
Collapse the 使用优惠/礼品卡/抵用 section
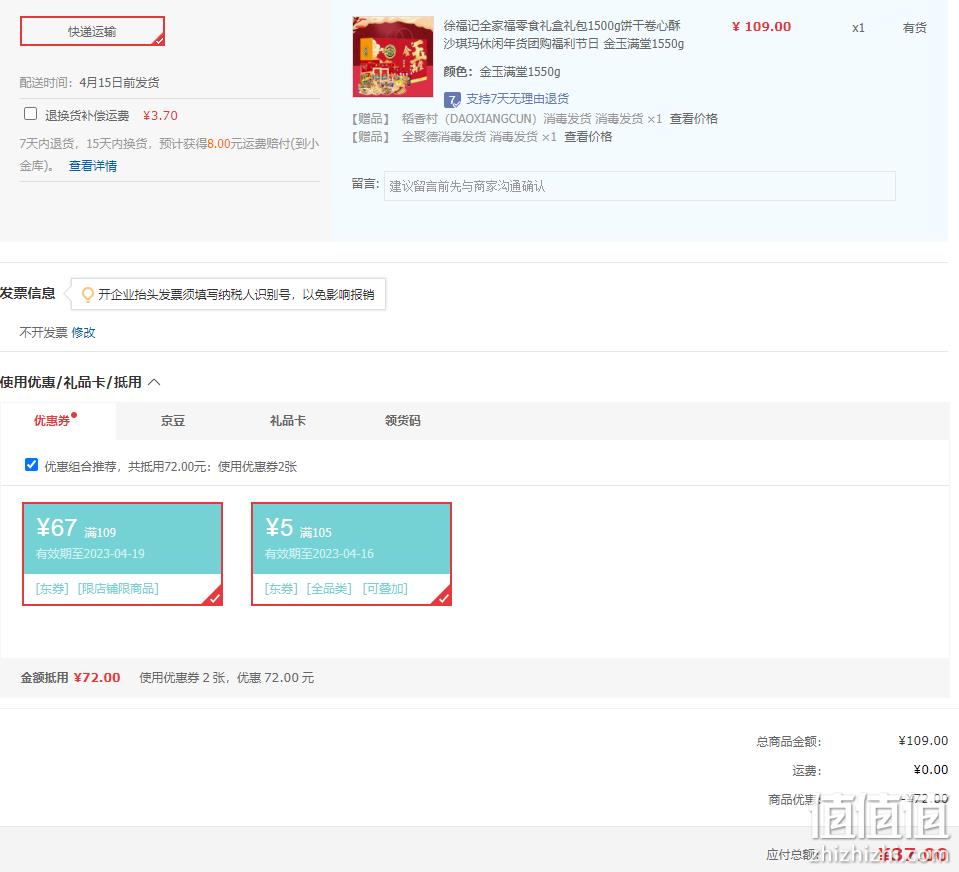(155, 382)
